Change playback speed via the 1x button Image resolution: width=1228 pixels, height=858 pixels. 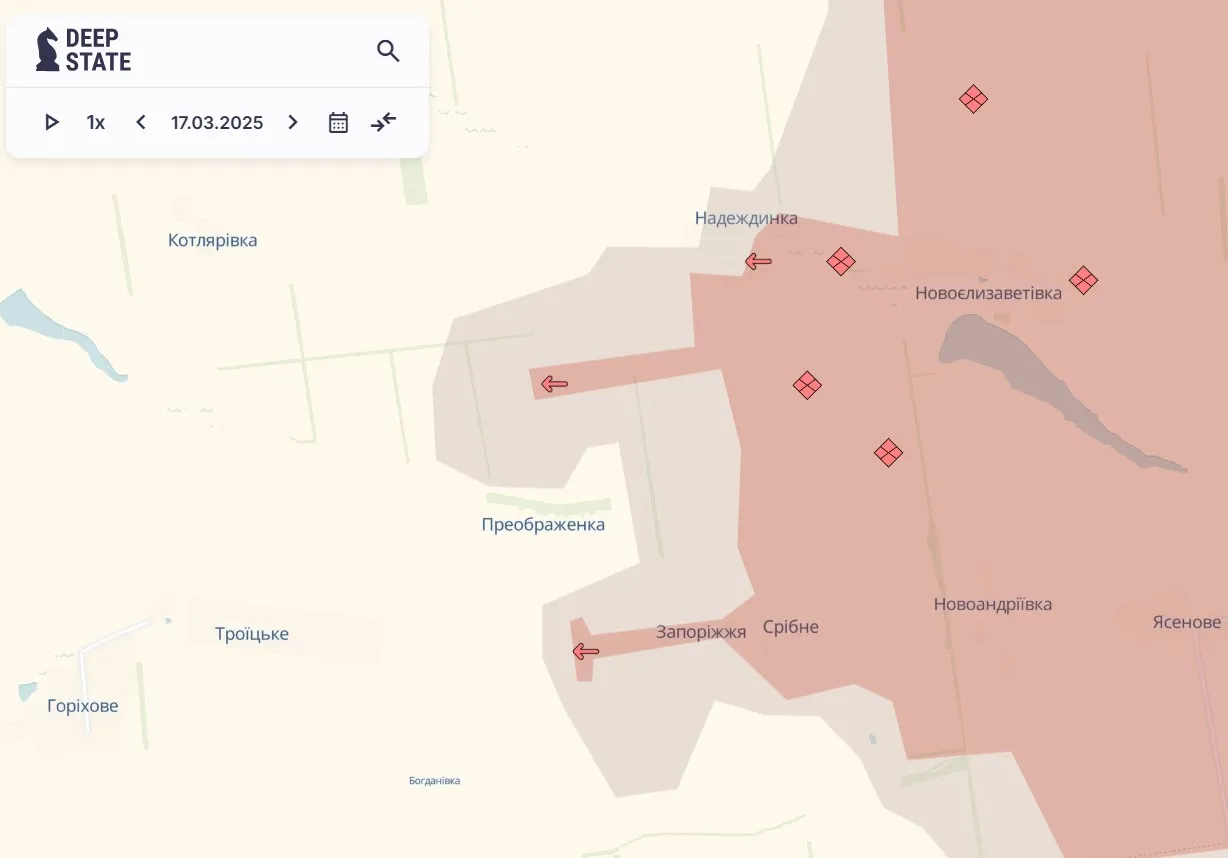pos(95,122)
